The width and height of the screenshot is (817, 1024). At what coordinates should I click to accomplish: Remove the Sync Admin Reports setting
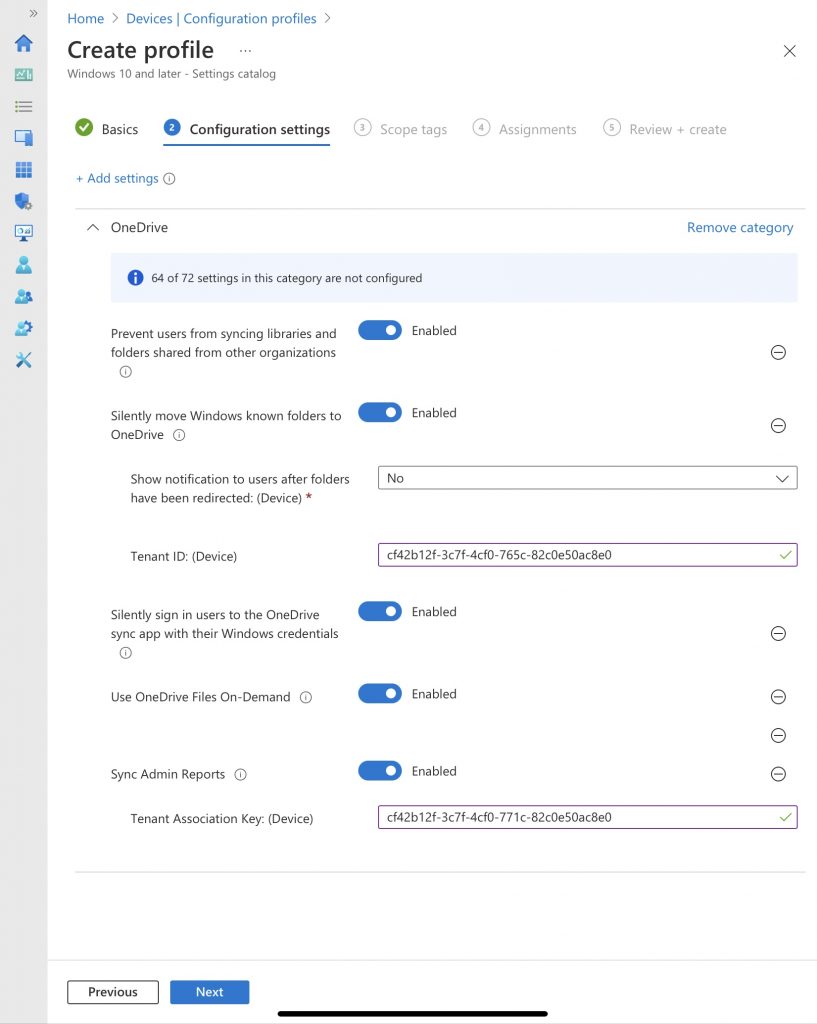click(x=778, y=774)
